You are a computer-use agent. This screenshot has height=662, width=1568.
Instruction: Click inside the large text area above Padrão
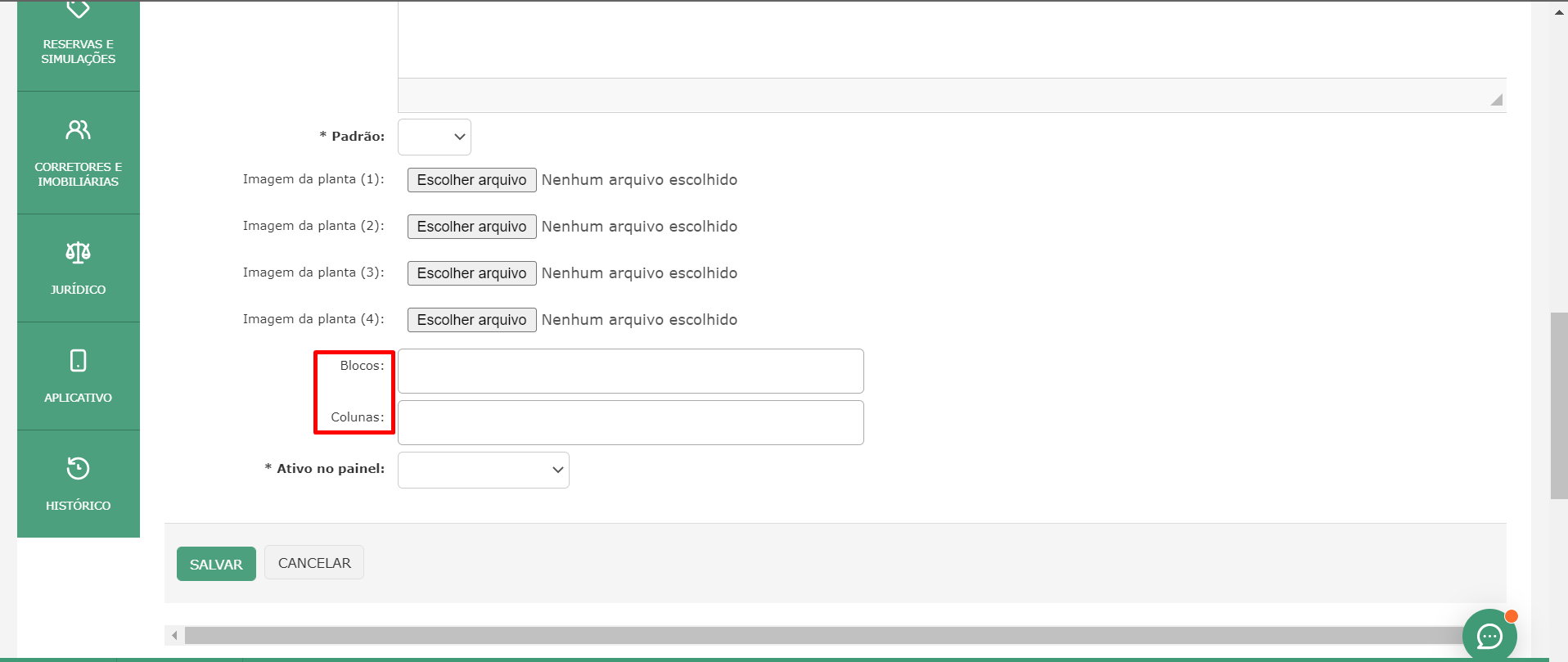click(x=952, y=39)
